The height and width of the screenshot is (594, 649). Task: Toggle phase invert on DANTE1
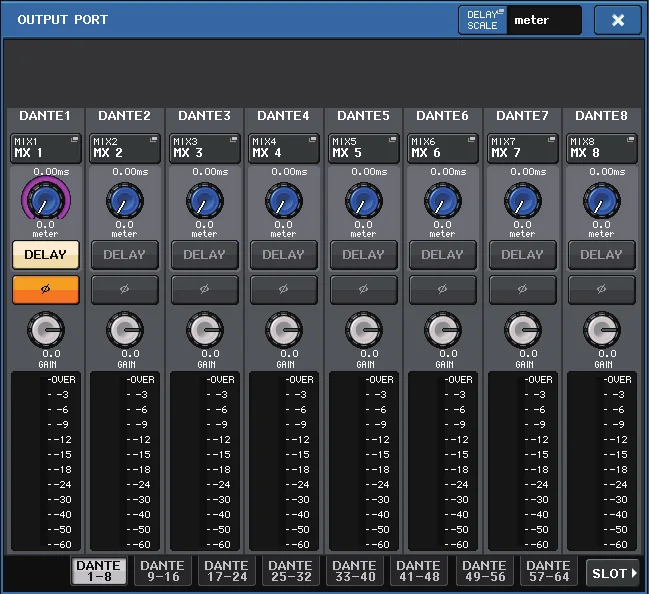click(46, 289)
